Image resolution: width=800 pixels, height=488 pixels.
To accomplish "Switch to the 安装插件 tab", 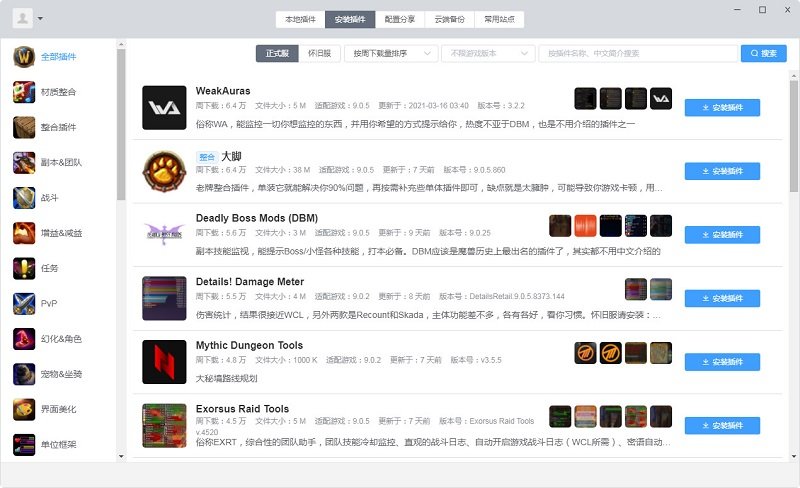I will click(350, 19).
